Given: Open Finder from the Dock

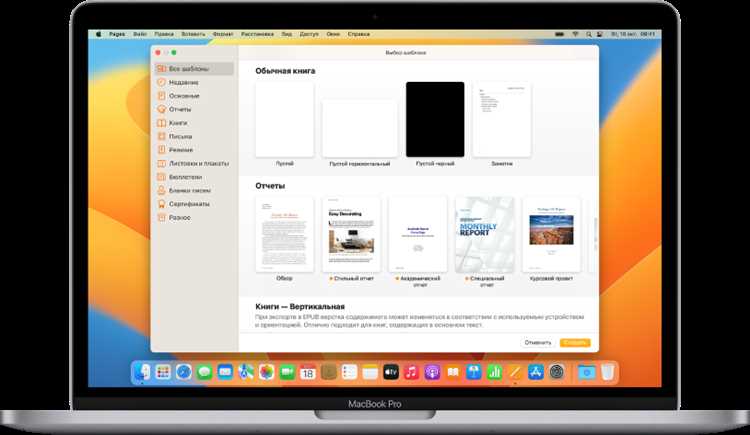Looking at the screenshot, I should click(x=142, y=372).
